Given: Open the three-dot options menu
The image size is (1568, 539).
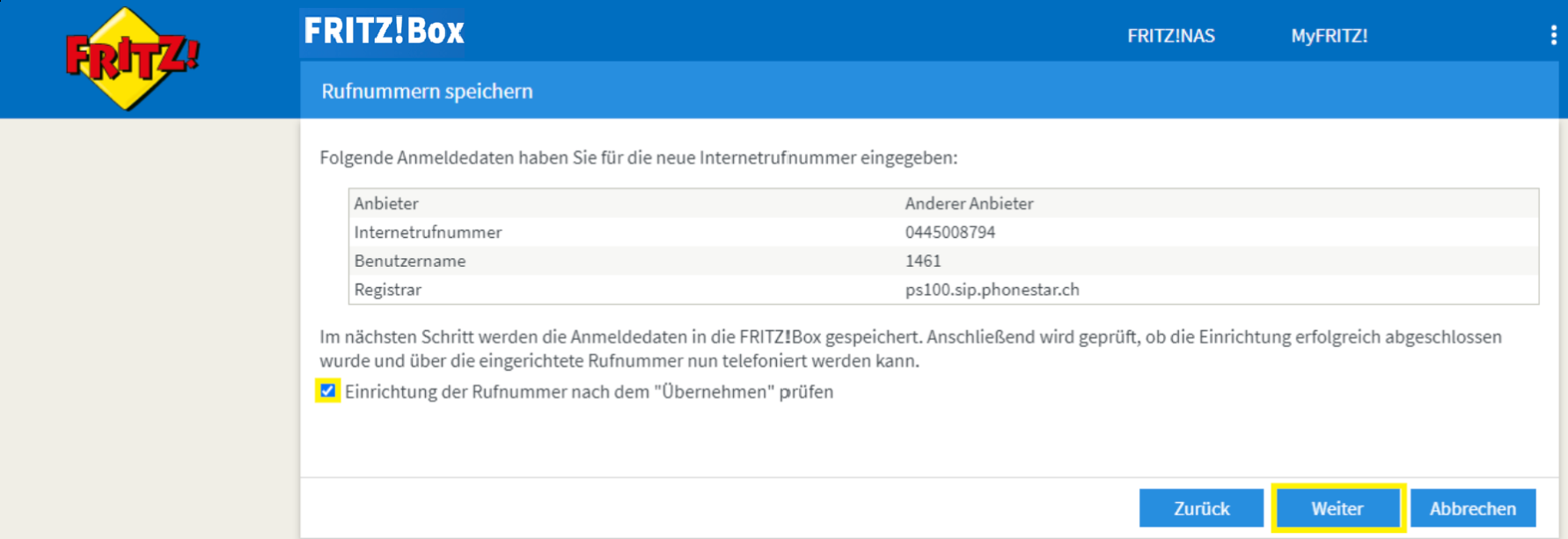Looking at the screenshot, I should click(x=1553, y=35).
